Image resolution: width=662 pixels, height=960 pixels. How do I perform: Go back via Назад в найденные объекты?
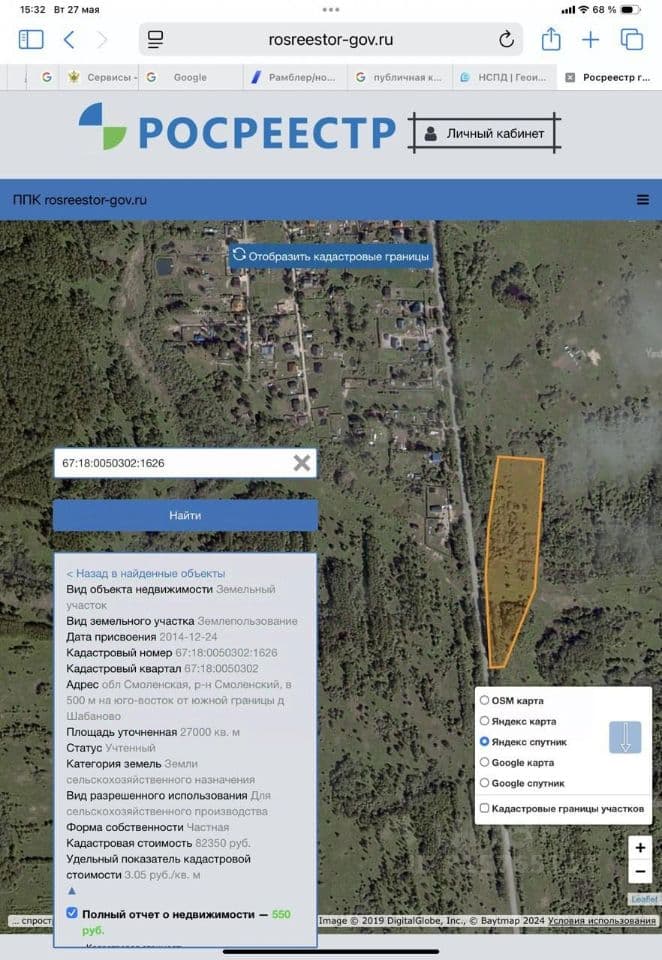point(146,573)
